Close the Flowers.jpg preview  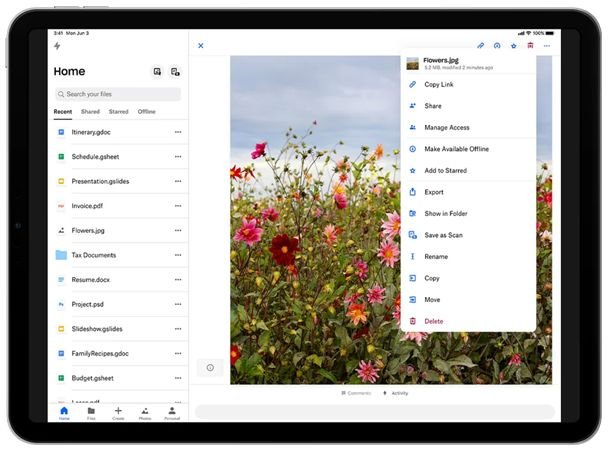click(x=201, y=46)
